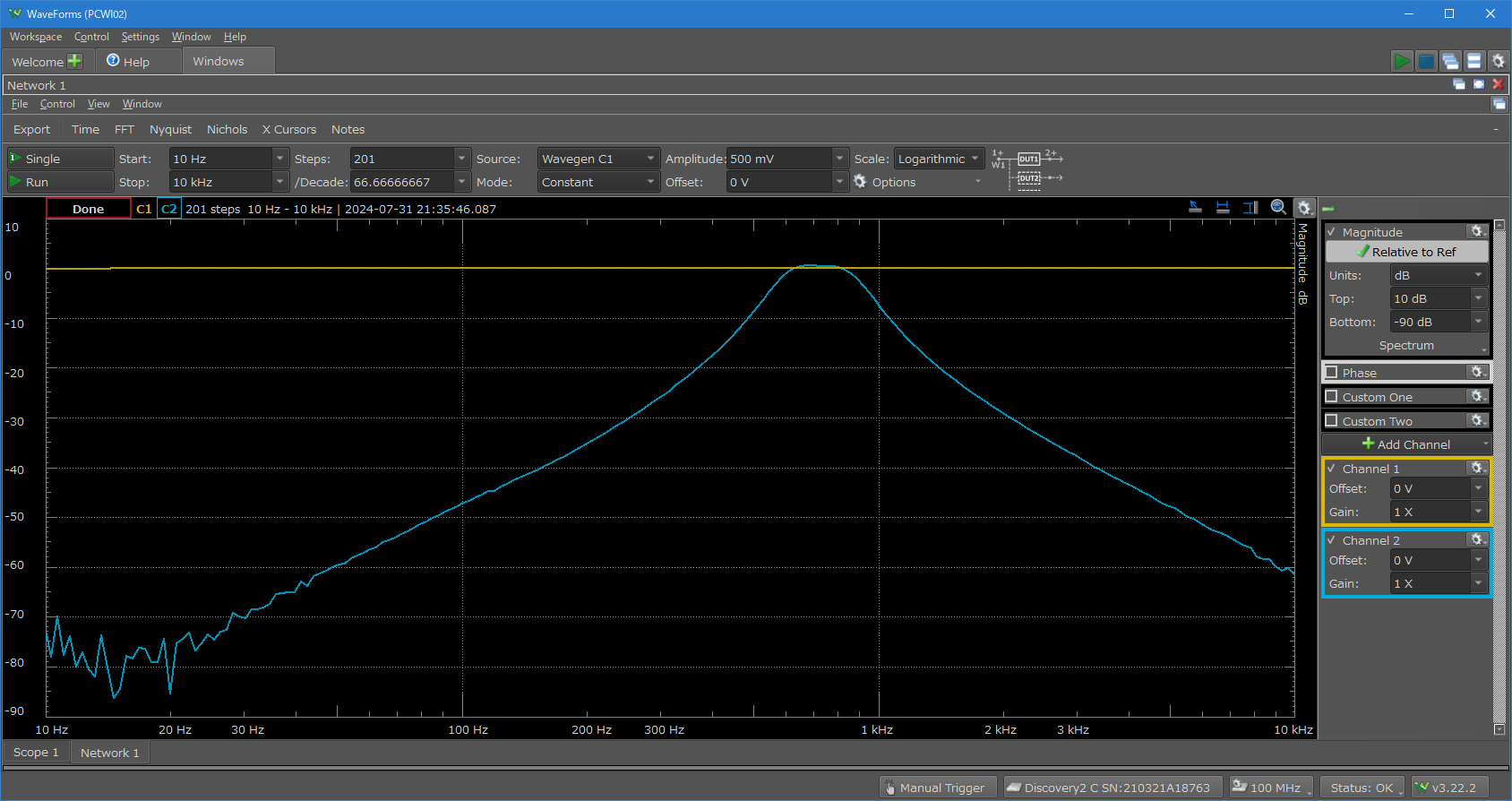
Task: Toggle the Relative to Ref button
Action: click(x=1406, y=252)
